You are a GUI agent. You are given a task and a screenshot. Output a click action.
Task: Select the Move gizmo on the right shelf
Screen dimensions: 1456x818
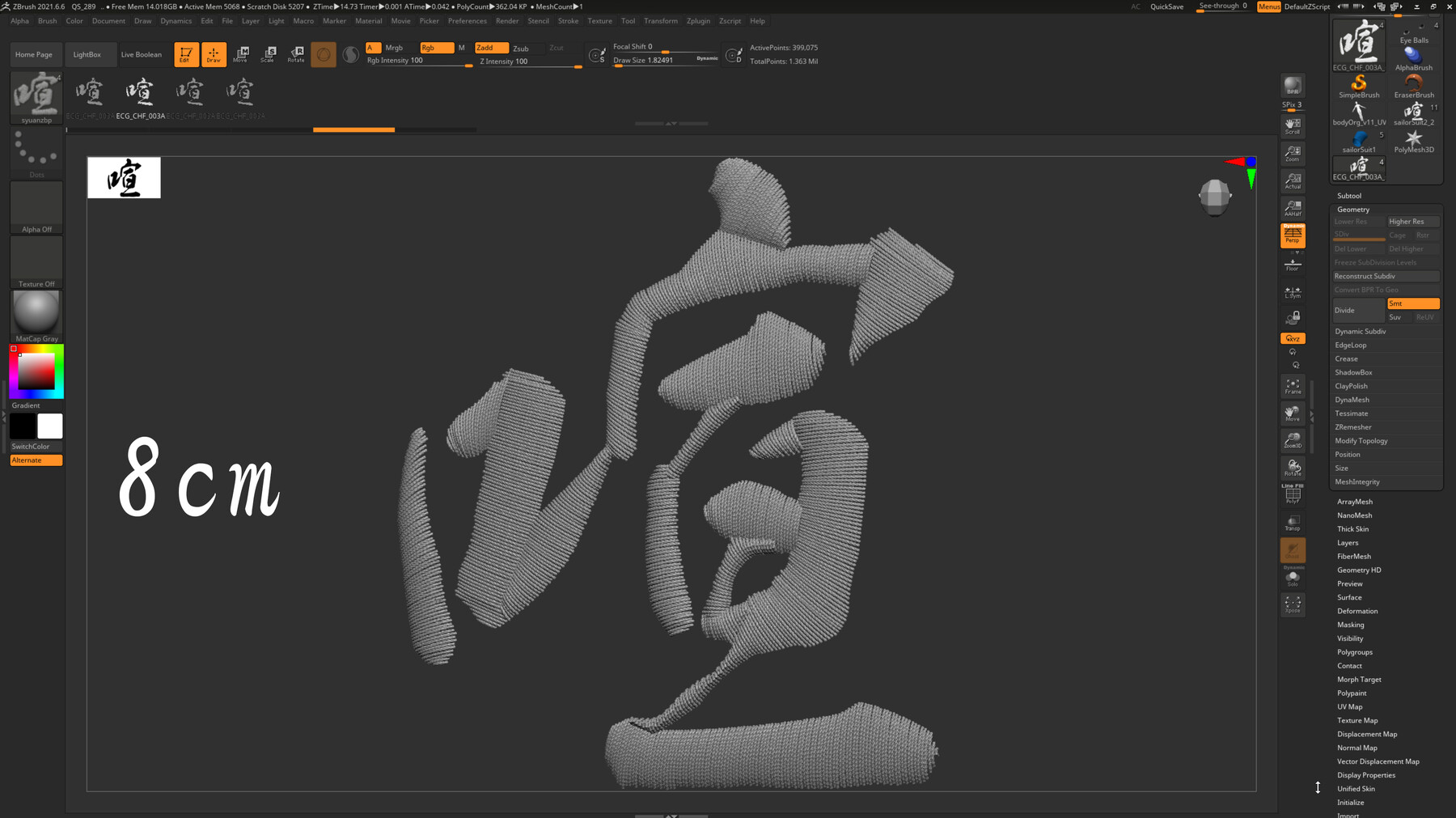pyautogui.click(x=1292, y=413)
